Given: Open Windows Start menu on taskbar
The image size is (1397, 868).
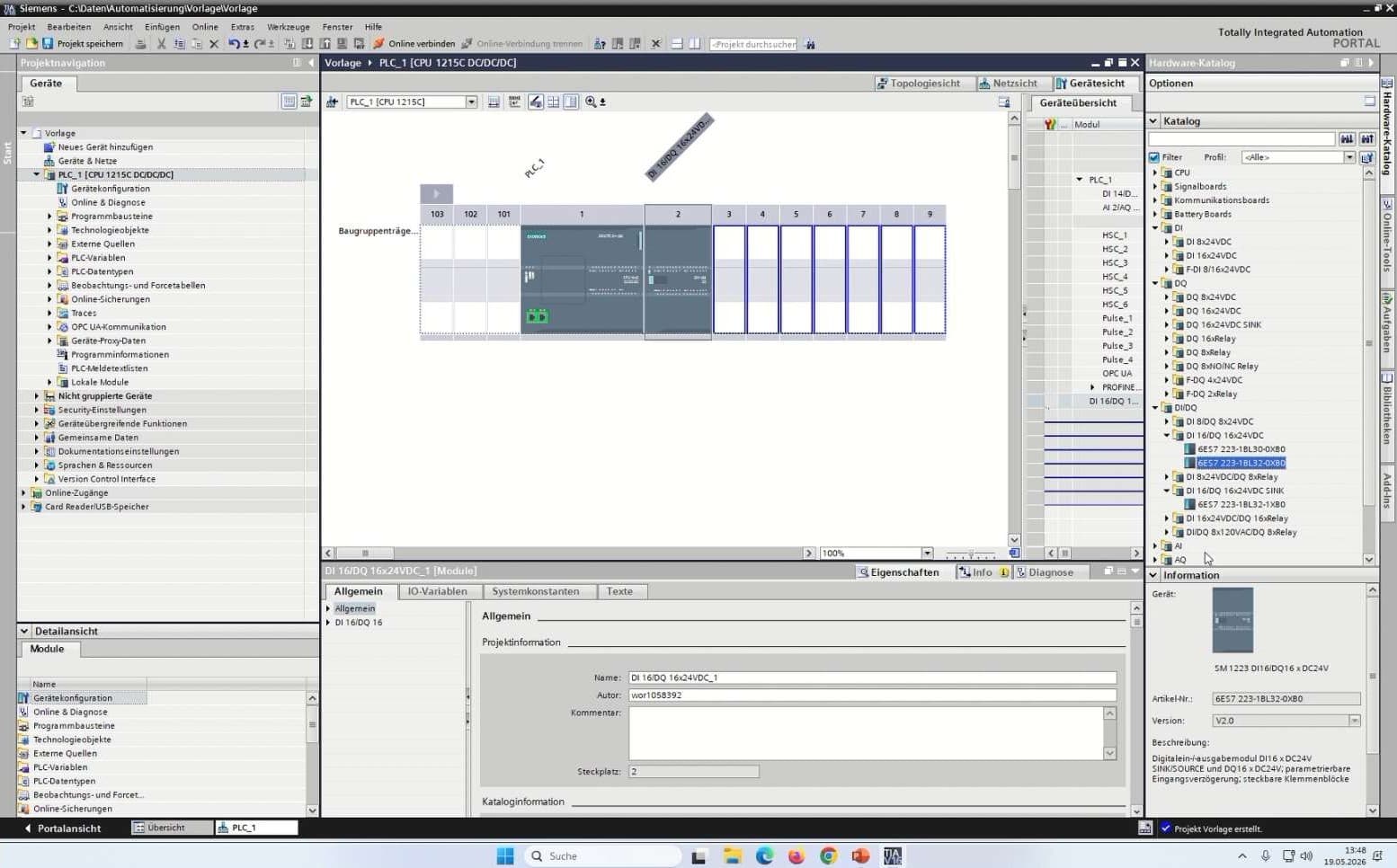Looking at the screenshot, I should (505, 855).
